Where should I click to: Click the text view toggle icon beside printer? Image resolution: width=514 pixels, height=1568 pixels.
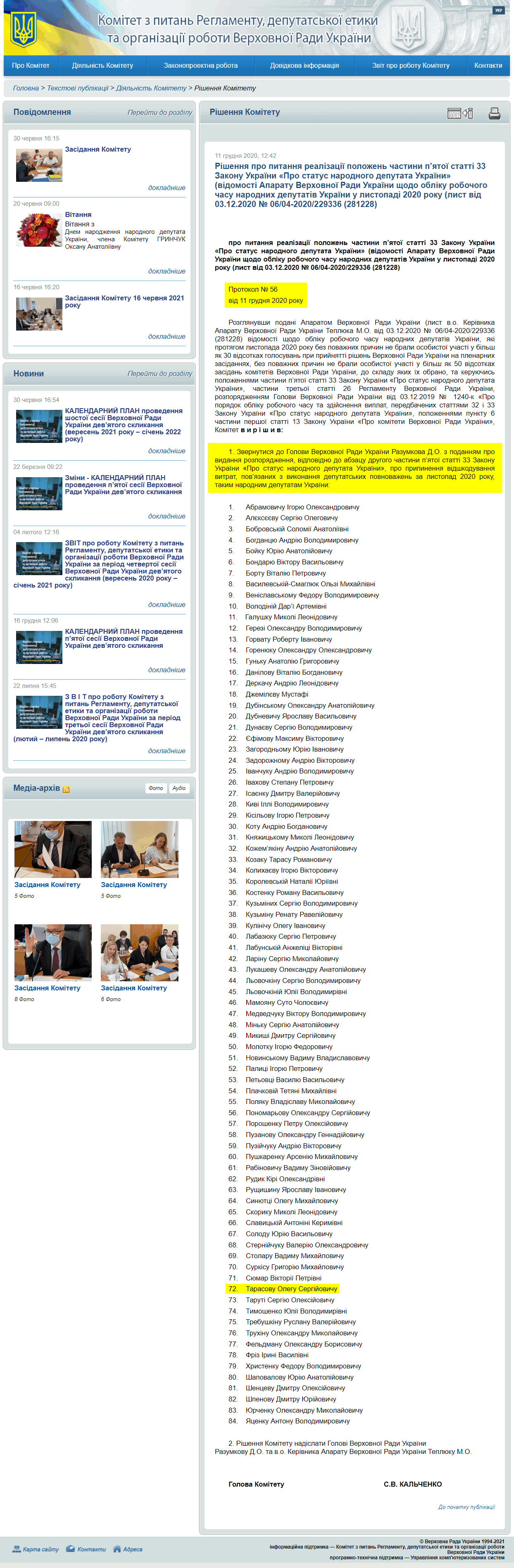460,113
